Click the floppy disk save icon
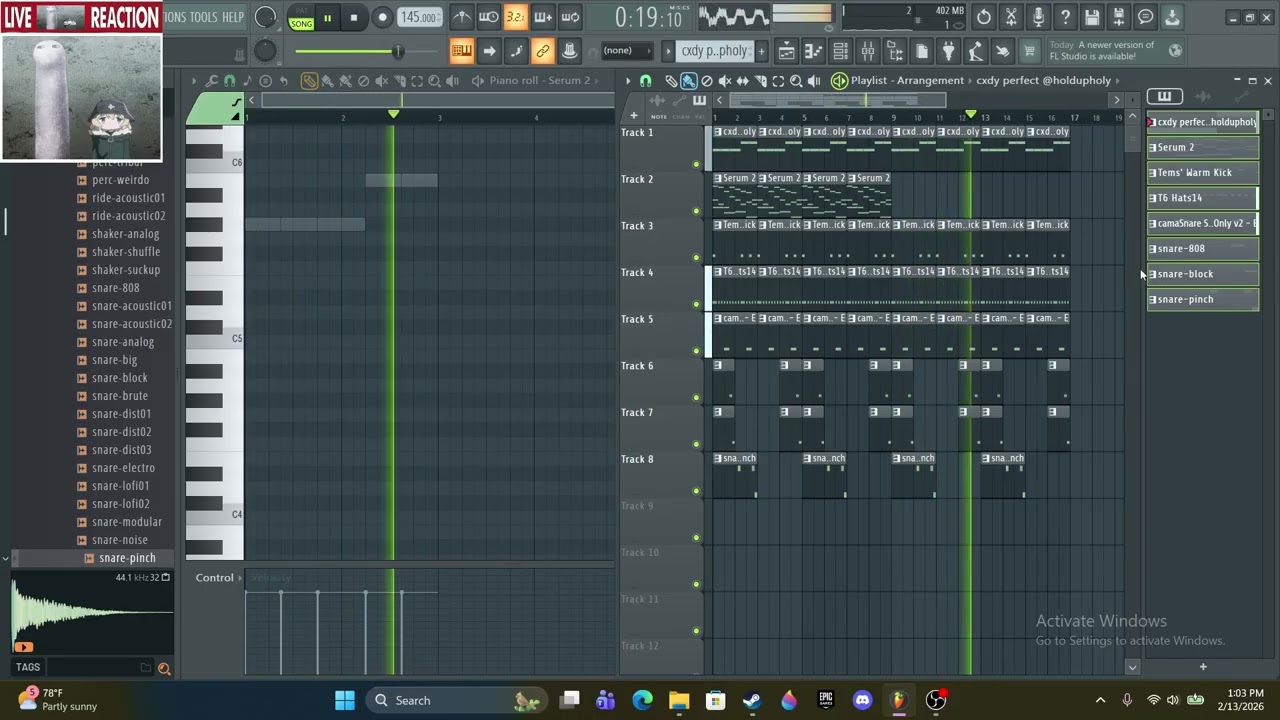Viewport: 1280px width, 720px height. coord(1092,17)
